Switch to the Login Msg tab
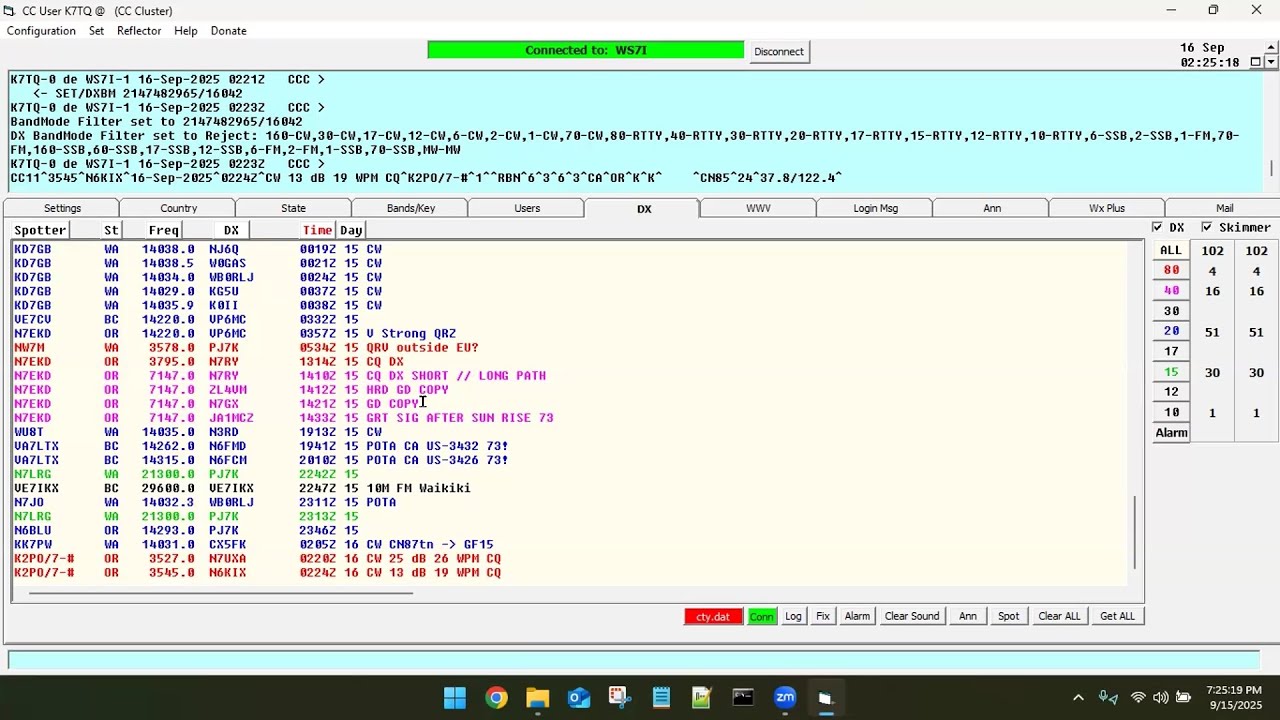The height and width of the screenshot is (720, 1280). (875, 208)
